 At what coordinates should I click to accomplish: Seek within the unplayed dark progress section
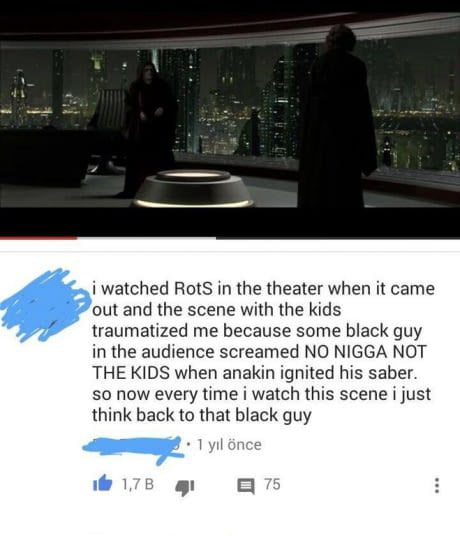(x=338, y=238)
